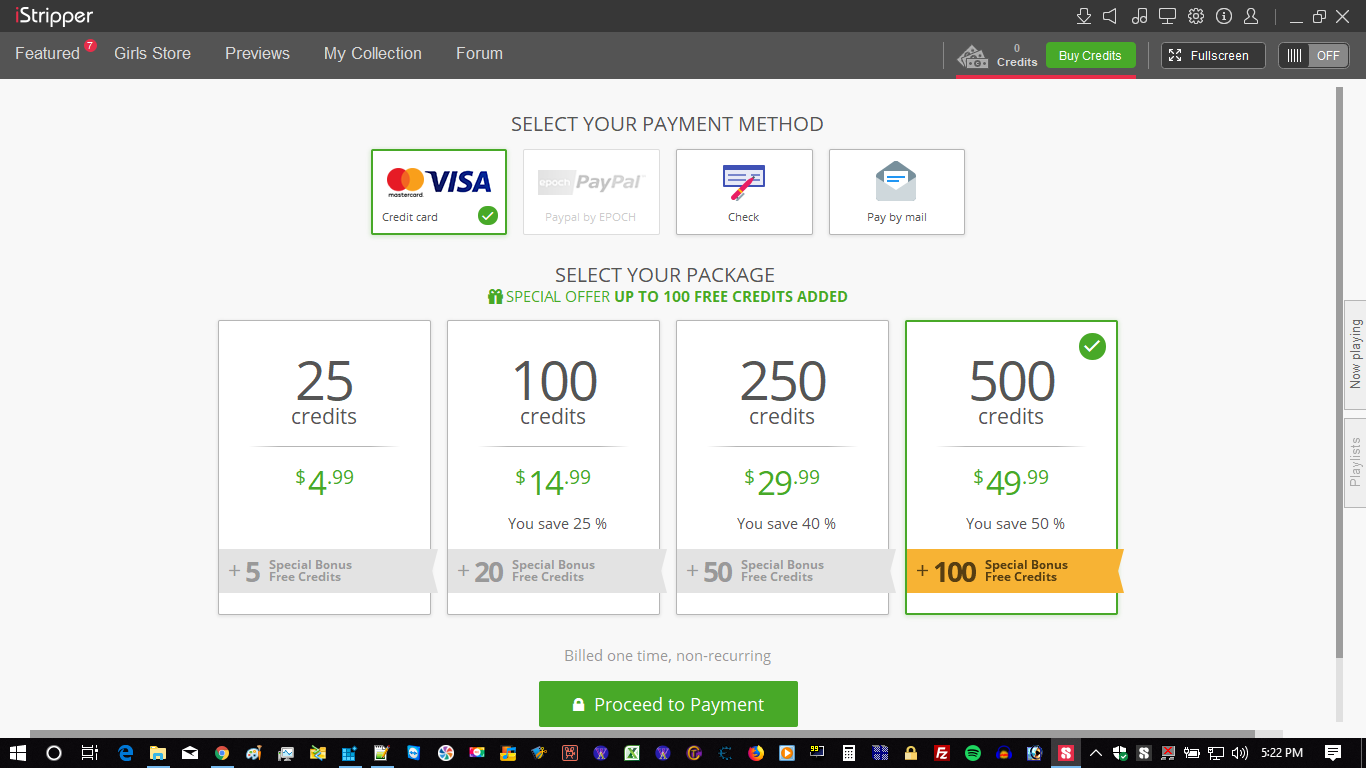Screen dimensions: 1366x768
Task: Select Pay by mail payment method
Action: [x=897, y=192]
